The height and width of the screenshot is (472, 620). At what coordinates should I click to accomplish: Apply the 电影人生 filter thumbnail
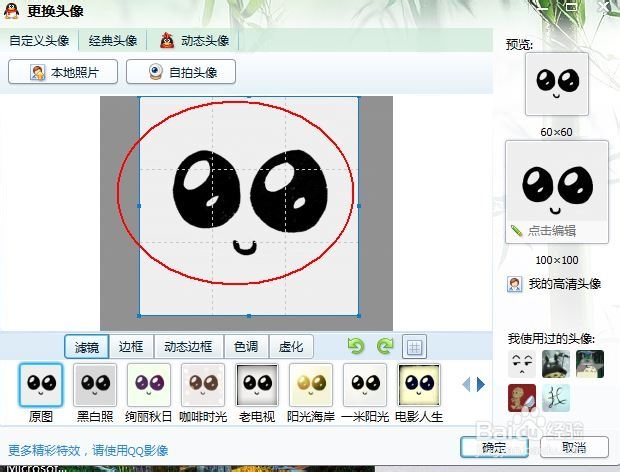click(x=419, y=385)
